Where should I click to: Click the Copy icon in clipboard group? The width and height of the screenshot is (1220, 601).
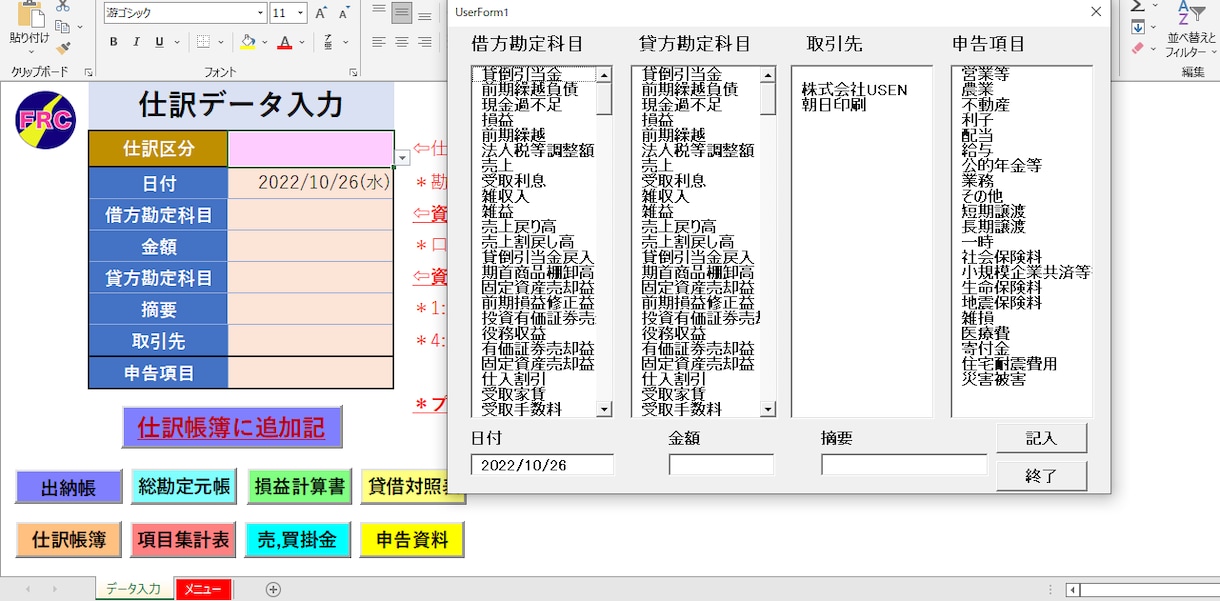click(63, 27)
